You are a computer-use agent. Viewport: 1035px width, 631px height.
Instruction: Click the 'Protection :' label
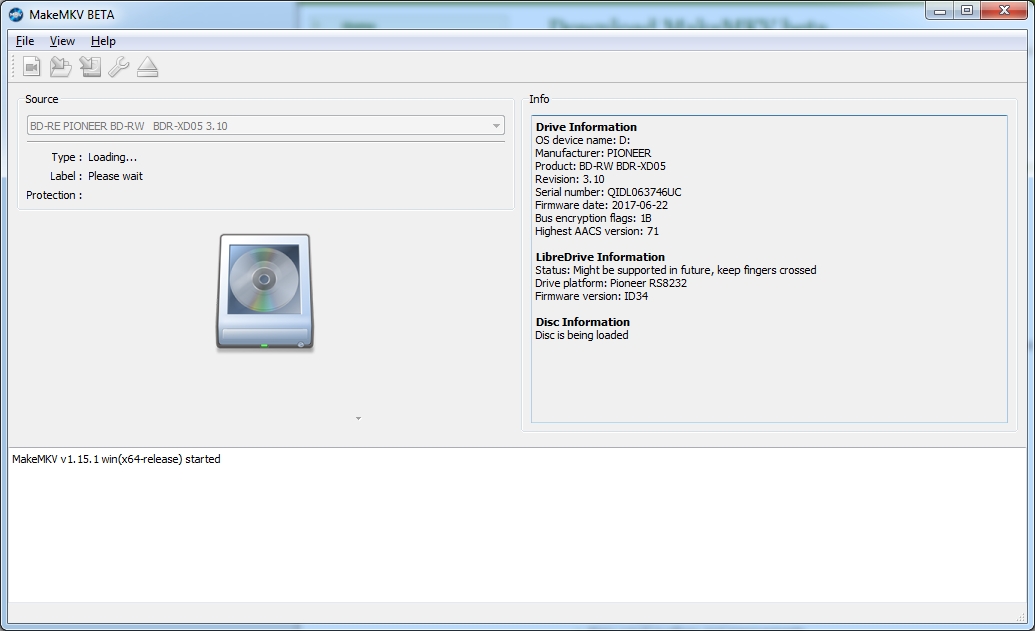(54, 195)
